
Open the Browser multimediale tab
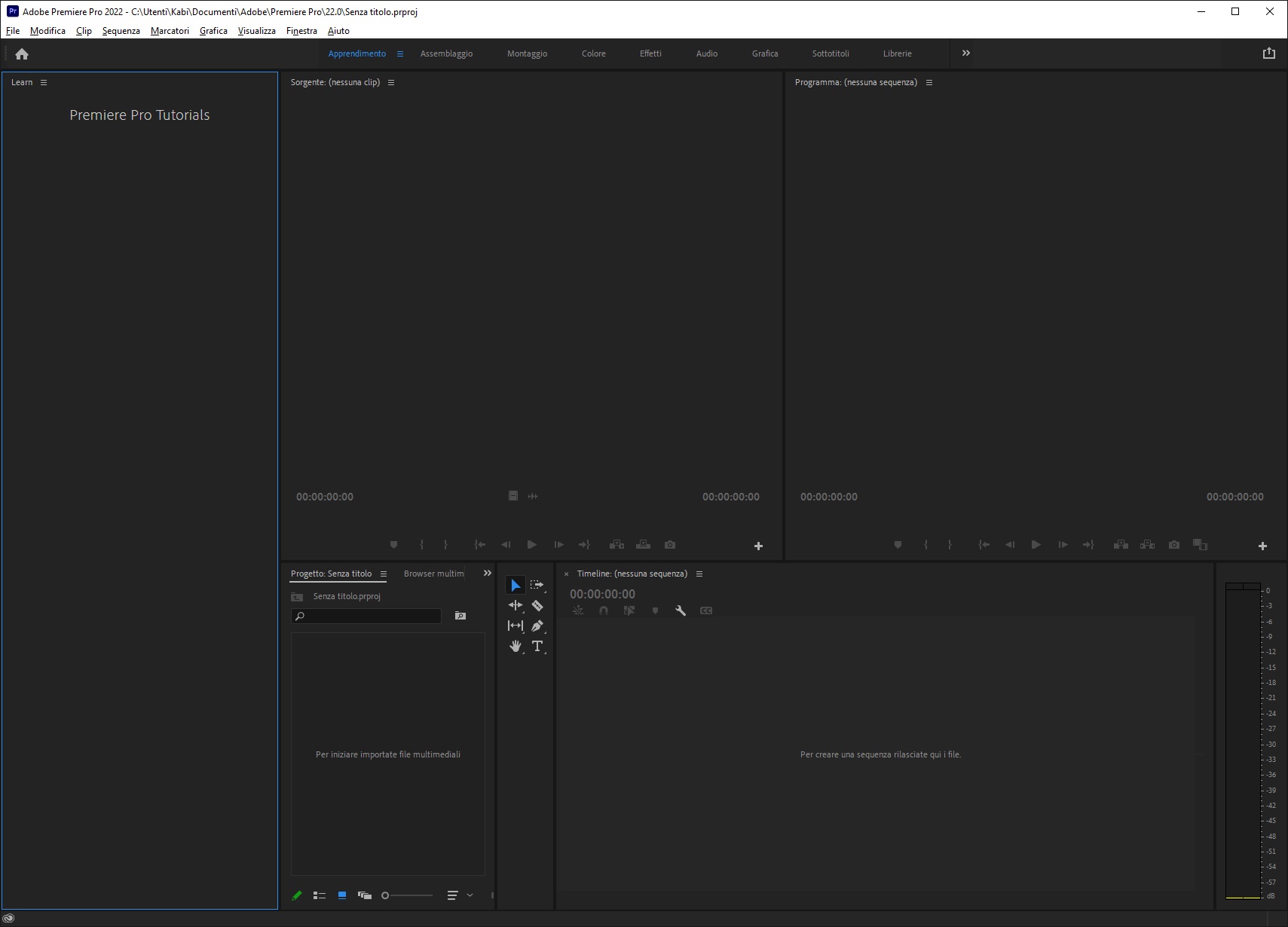[434, 574]
